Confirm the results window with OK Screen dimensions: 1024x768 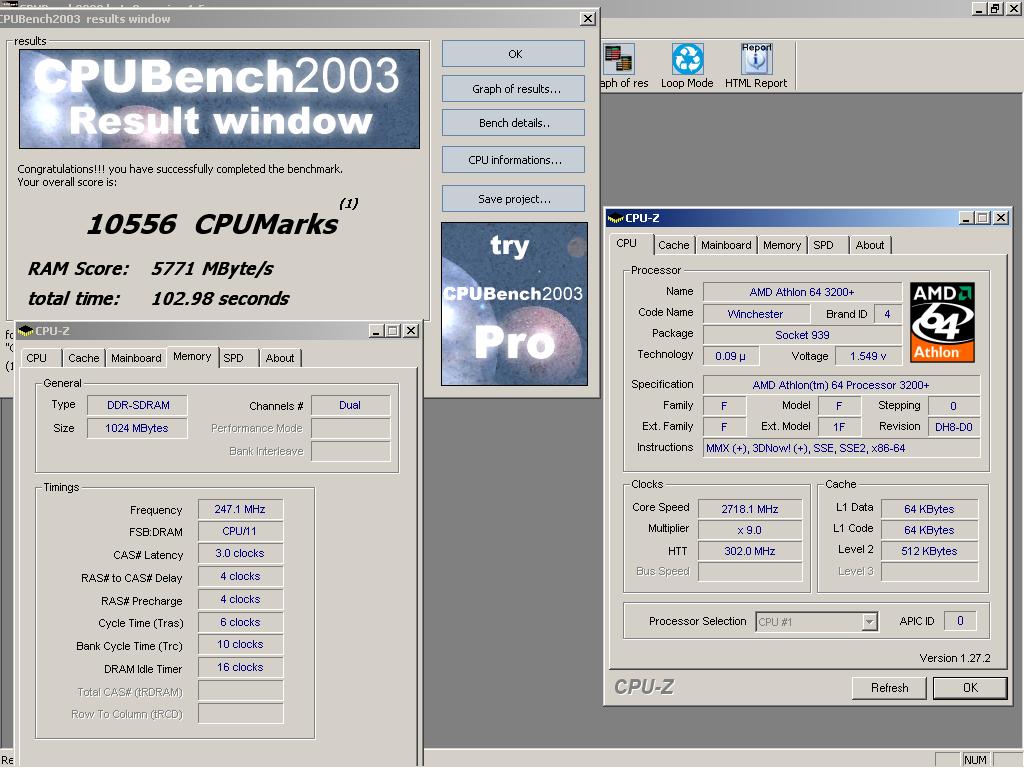[513, 54]
